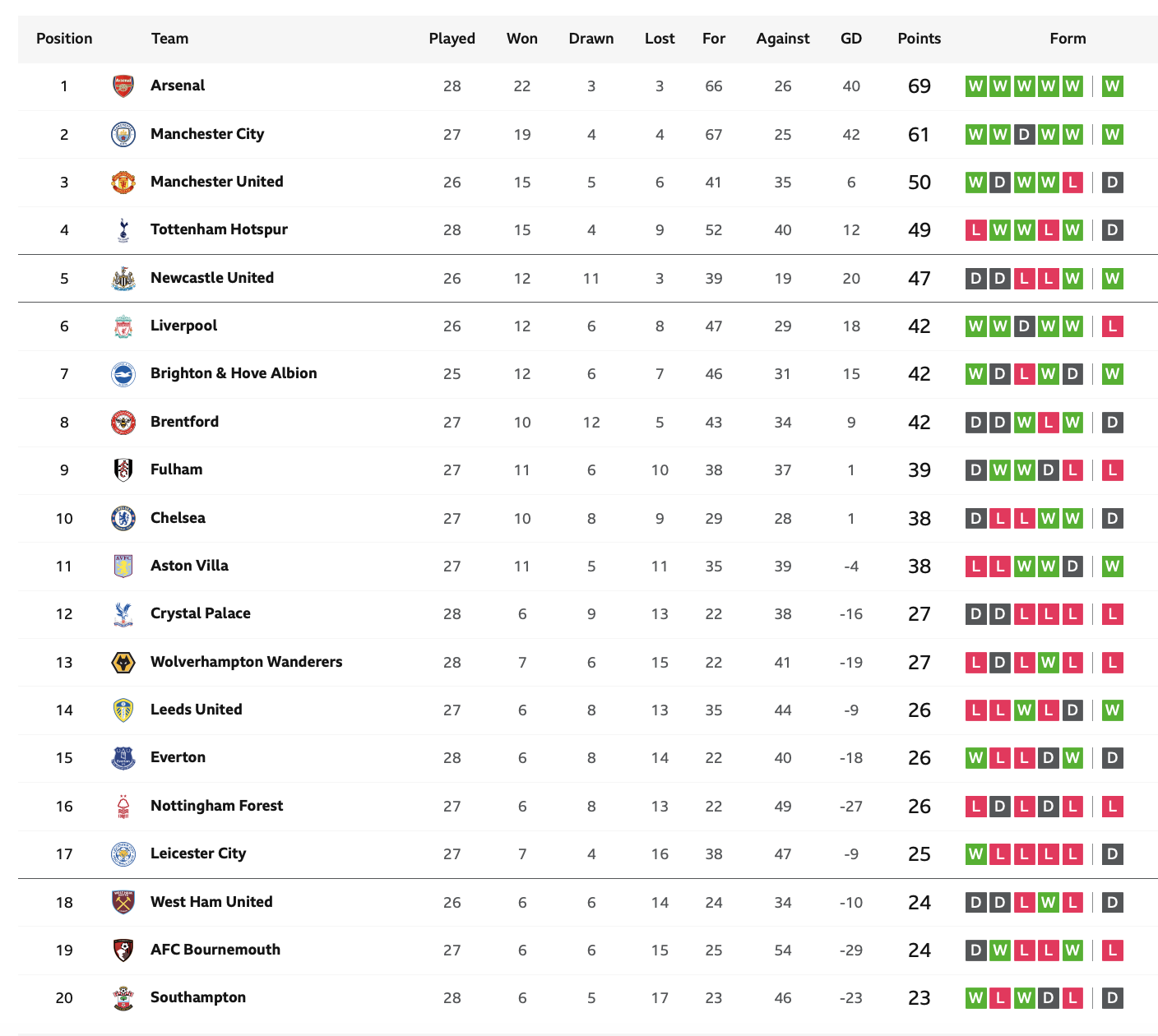Open the Crystal Palace team page

click(x=201, y=613)
